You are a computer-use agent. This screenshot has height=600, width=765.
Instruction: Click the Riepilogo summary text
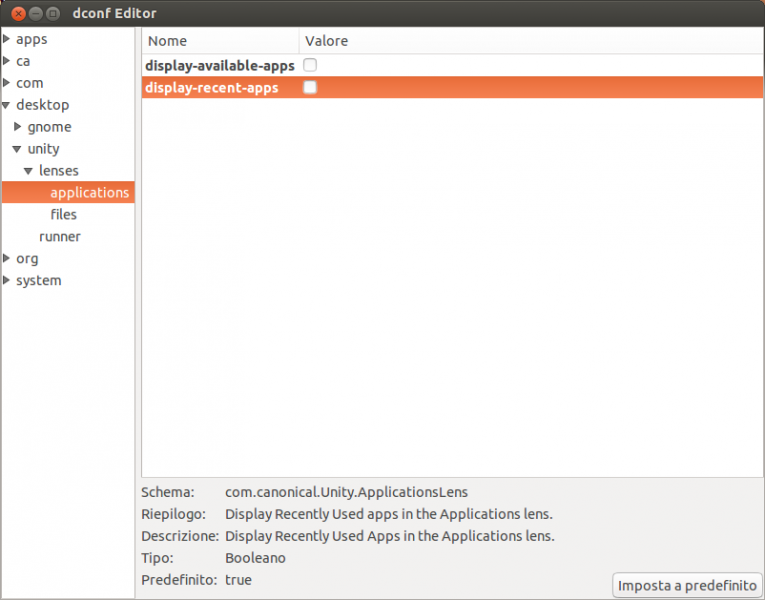389,514
